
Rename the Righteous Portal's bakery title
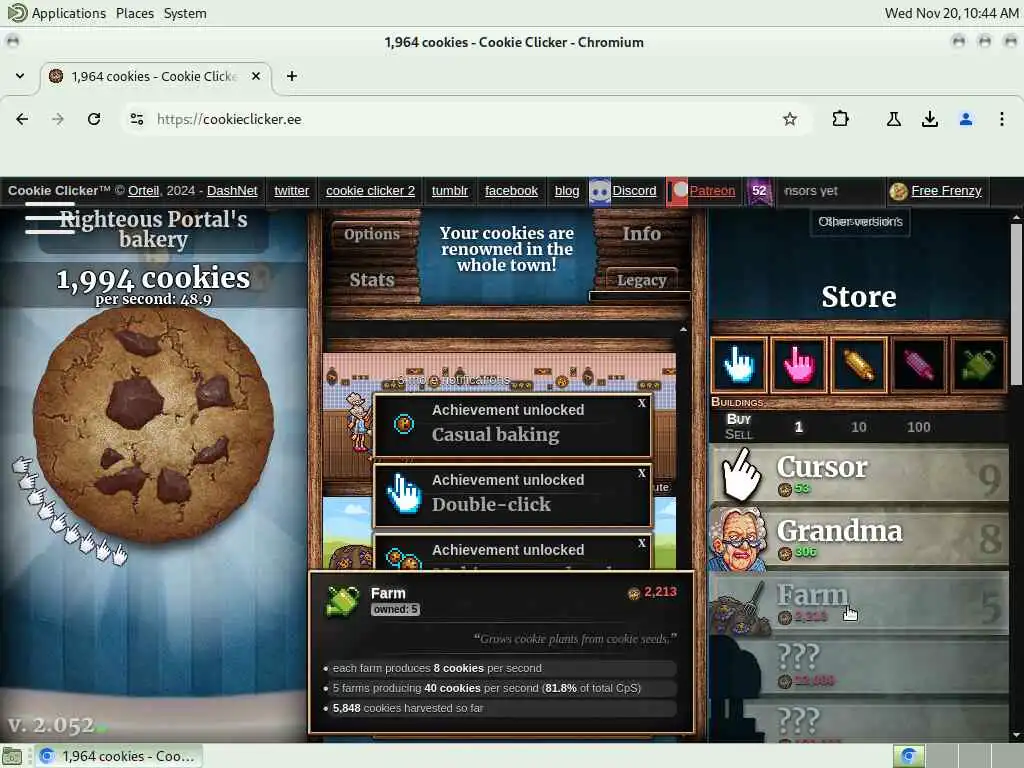153,229
